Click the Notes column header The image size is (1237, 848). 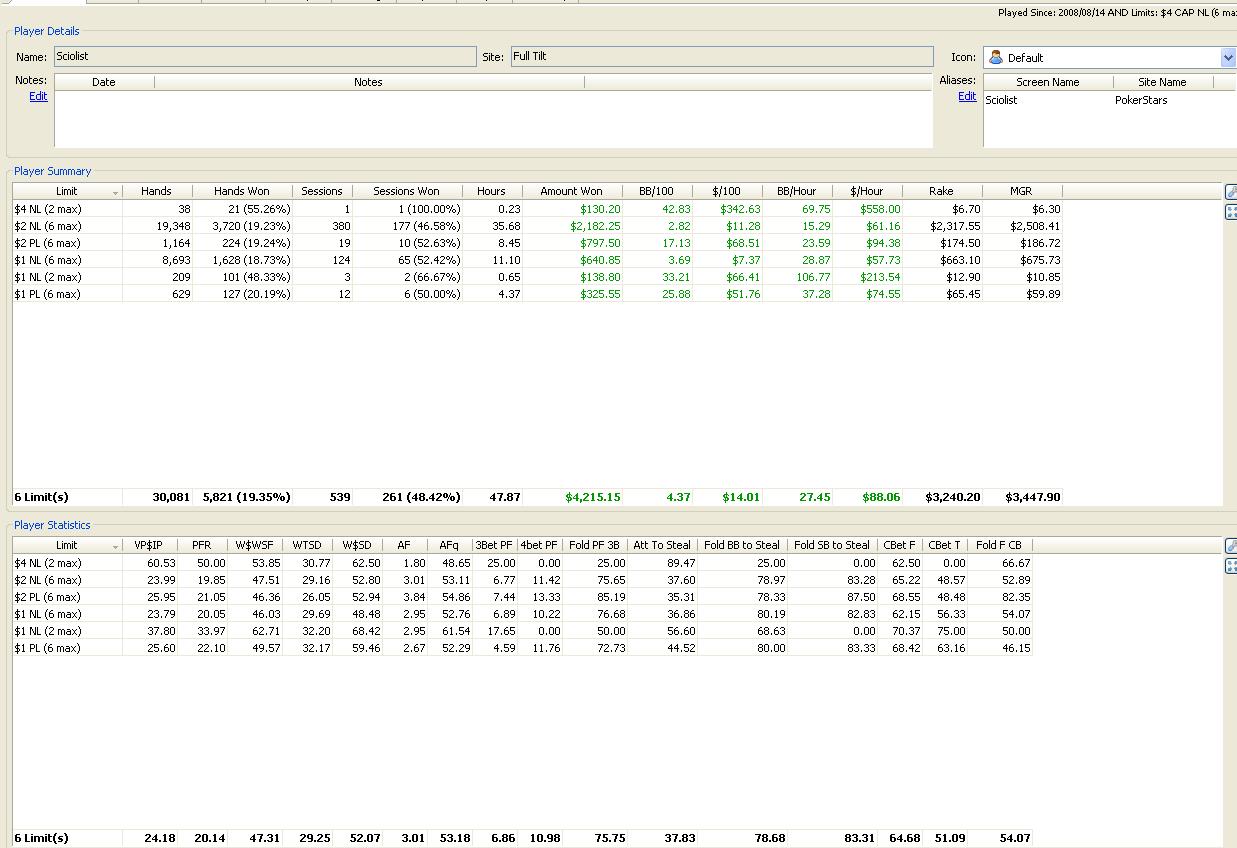368,82
